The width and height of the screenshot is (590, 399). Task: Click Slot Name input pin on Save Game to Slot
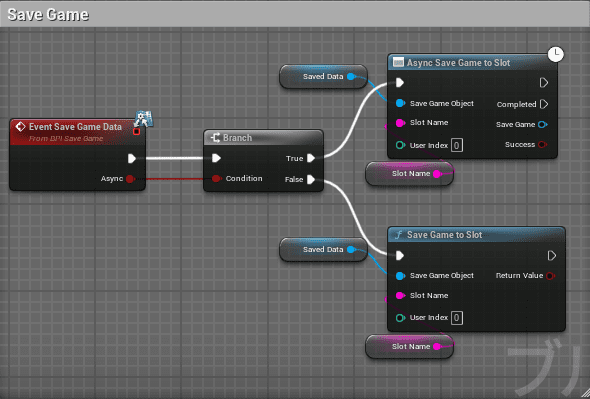[x=401, y=296]
